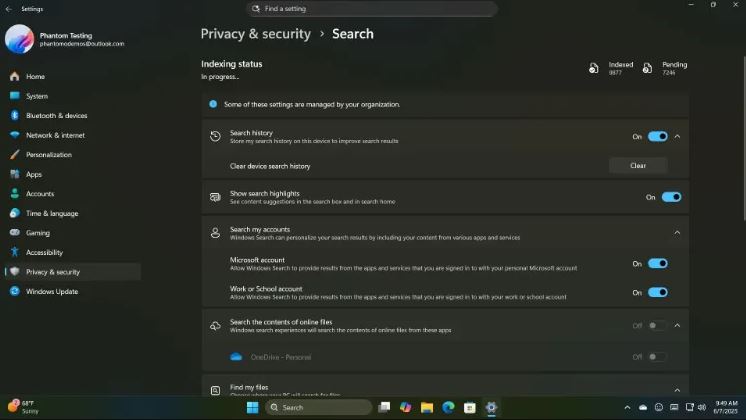Open Accessibility figure icon
The width and height of the screenshot is (746, 420).
15,252
